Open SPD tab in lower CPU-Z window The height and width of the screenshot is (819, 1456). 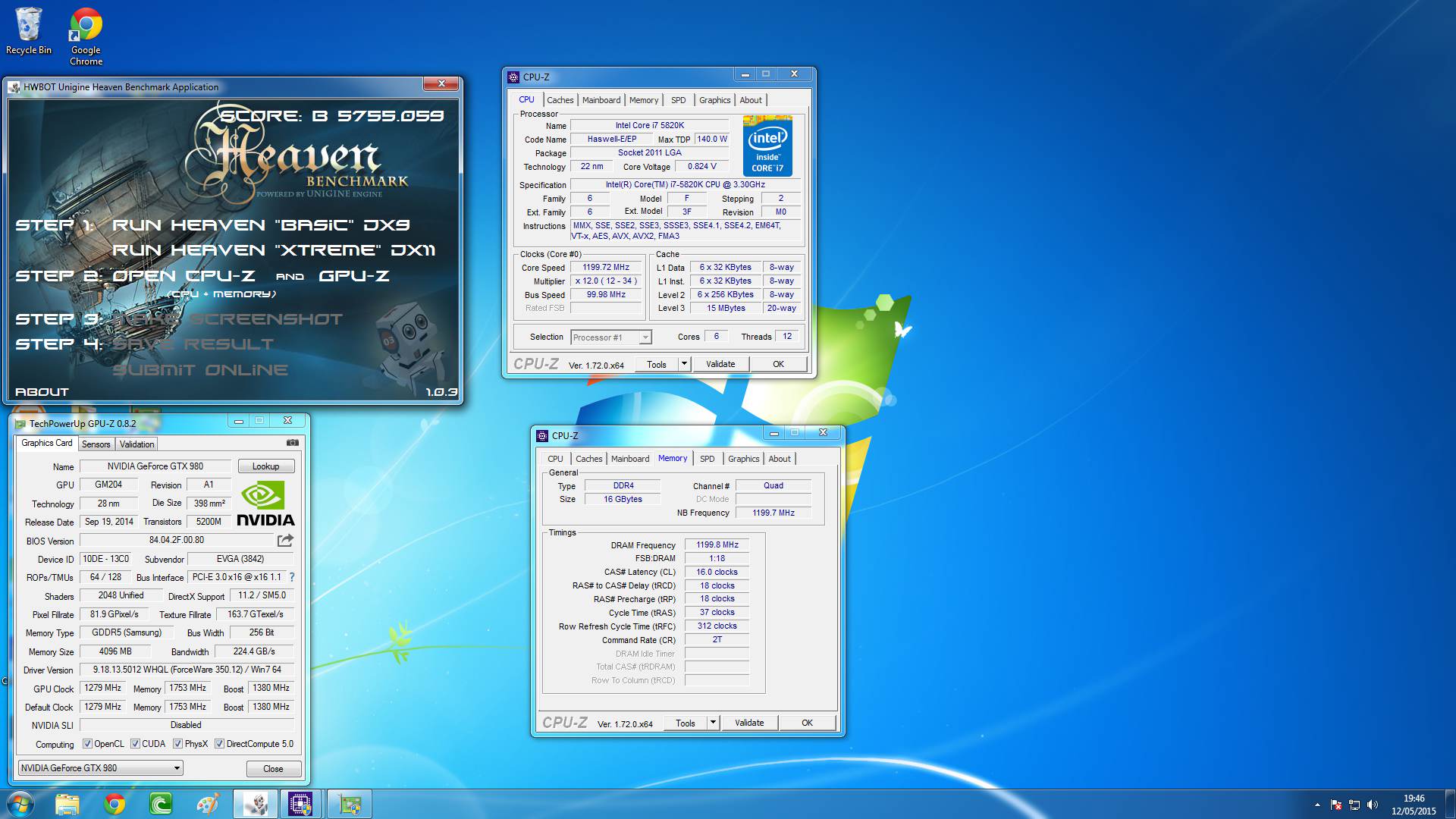tap(708, 459)
